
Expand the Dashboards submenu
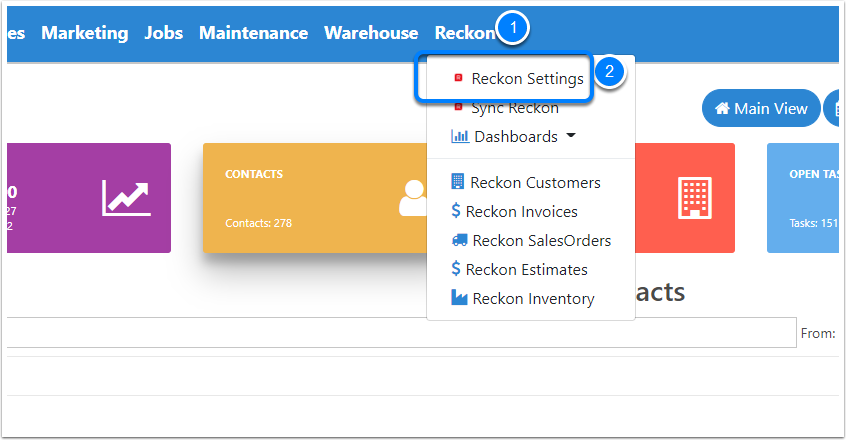[x=515, y=137]
